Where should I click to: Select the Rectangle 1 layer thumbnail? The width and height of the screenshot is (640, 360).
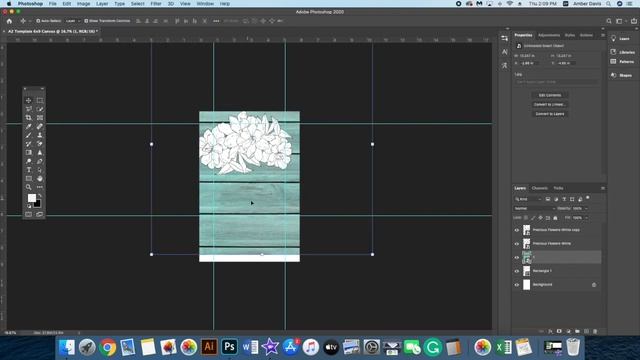(x=527, y=271)
